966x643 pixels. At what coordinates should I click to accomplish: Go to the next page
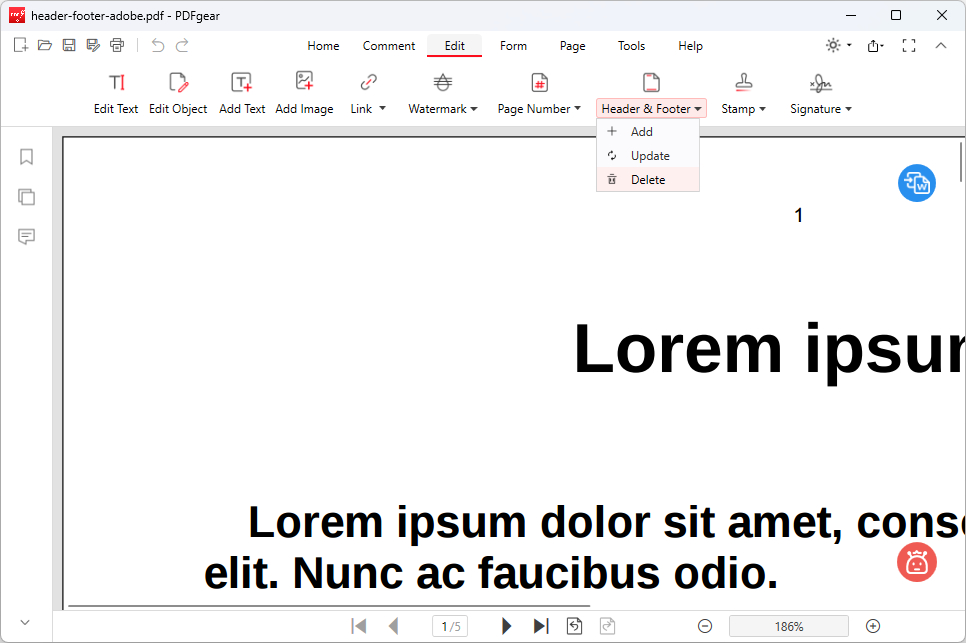click(x=507, y=626)
